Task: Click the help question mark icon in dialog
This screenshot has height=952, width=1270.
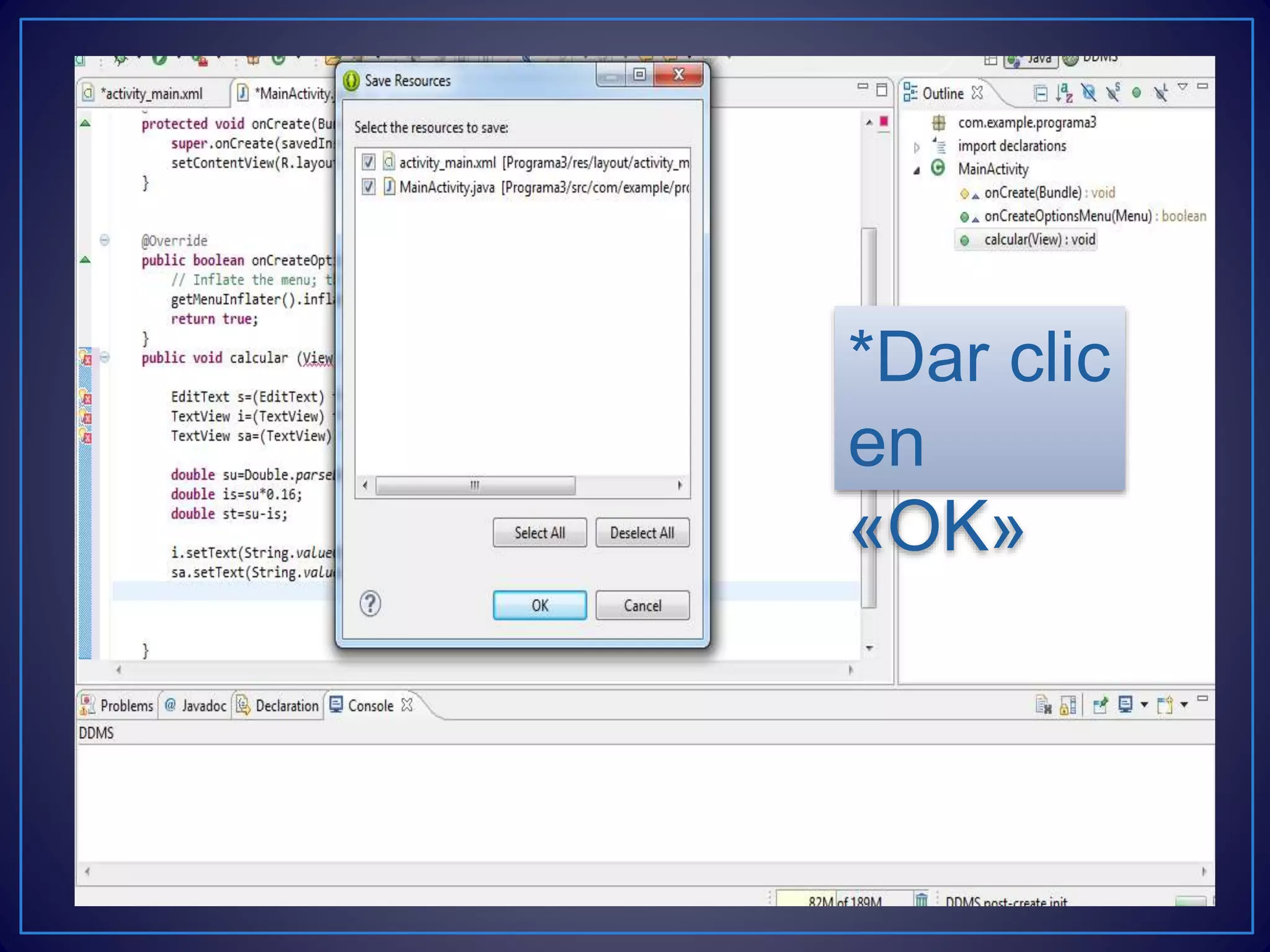Action: click(370, 604)
